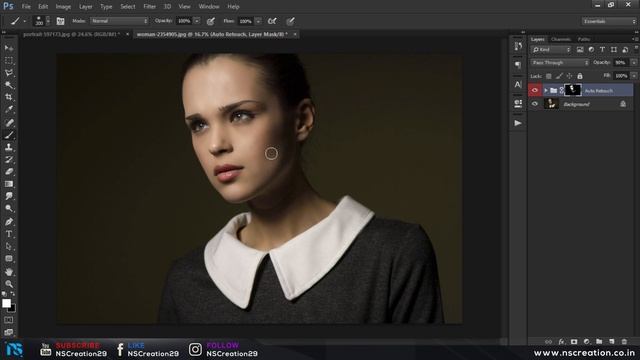Create a new group folder icon
This screenshot has height=360, width=640.
click(x=599, y=342)
